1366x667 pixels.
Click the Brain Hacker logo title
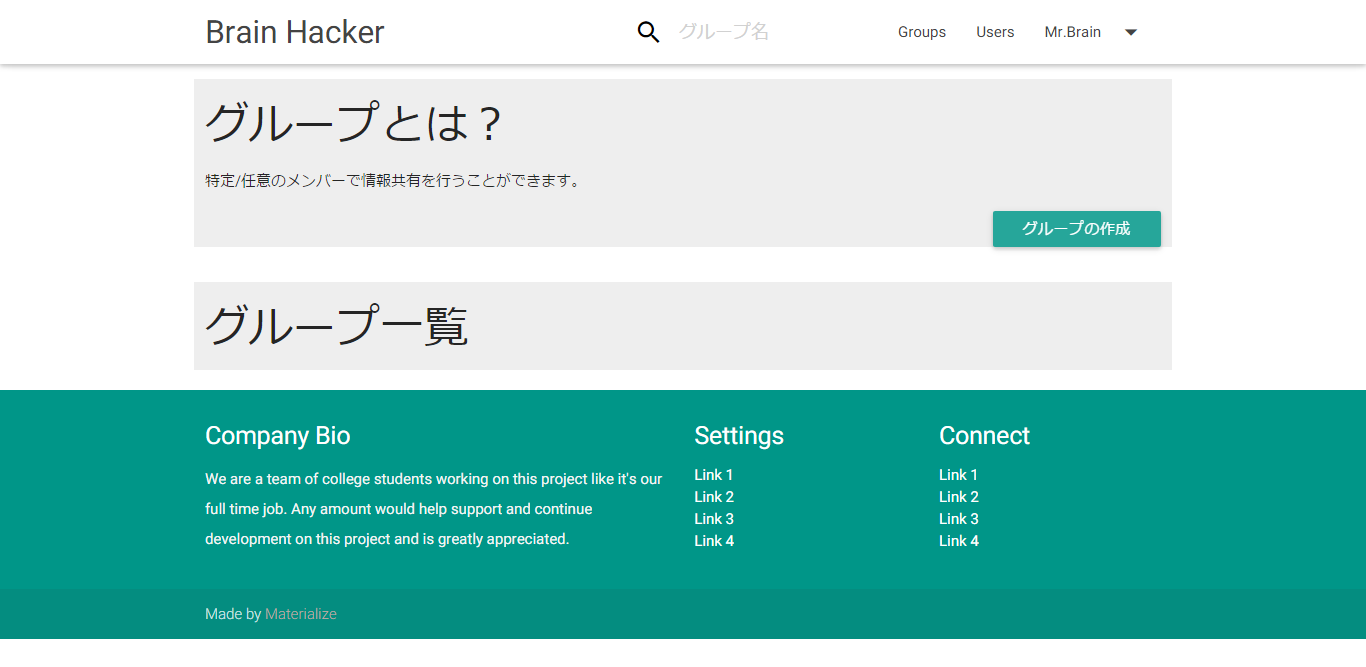click(x=295, y=32)
